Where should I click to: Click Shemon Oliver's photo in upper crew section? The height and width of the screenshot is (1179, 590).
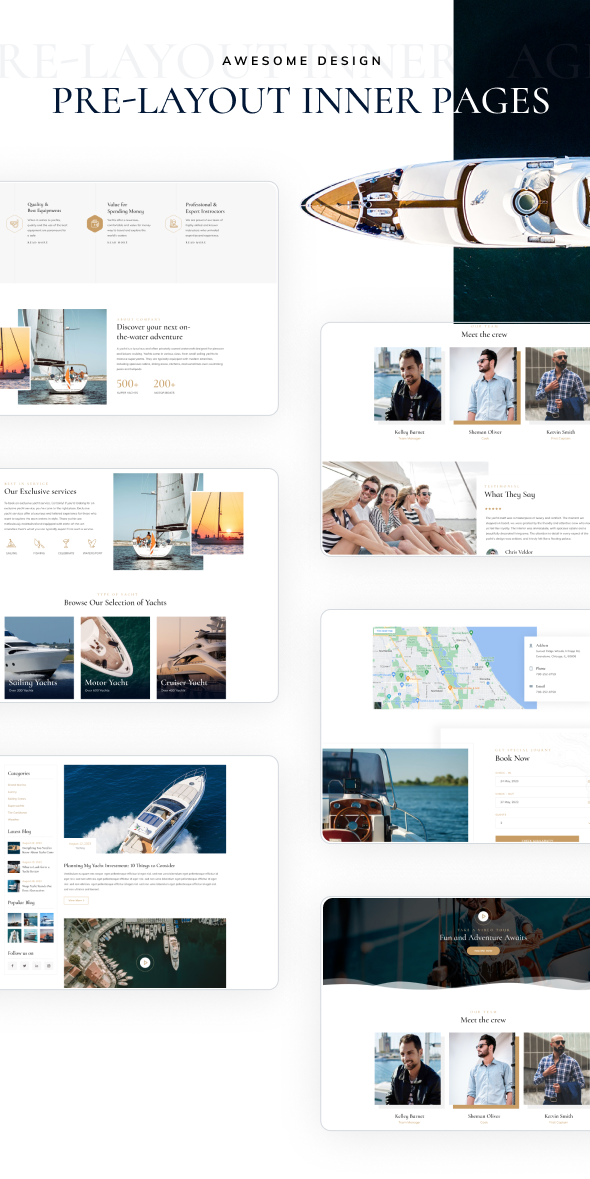coord(483,383)
